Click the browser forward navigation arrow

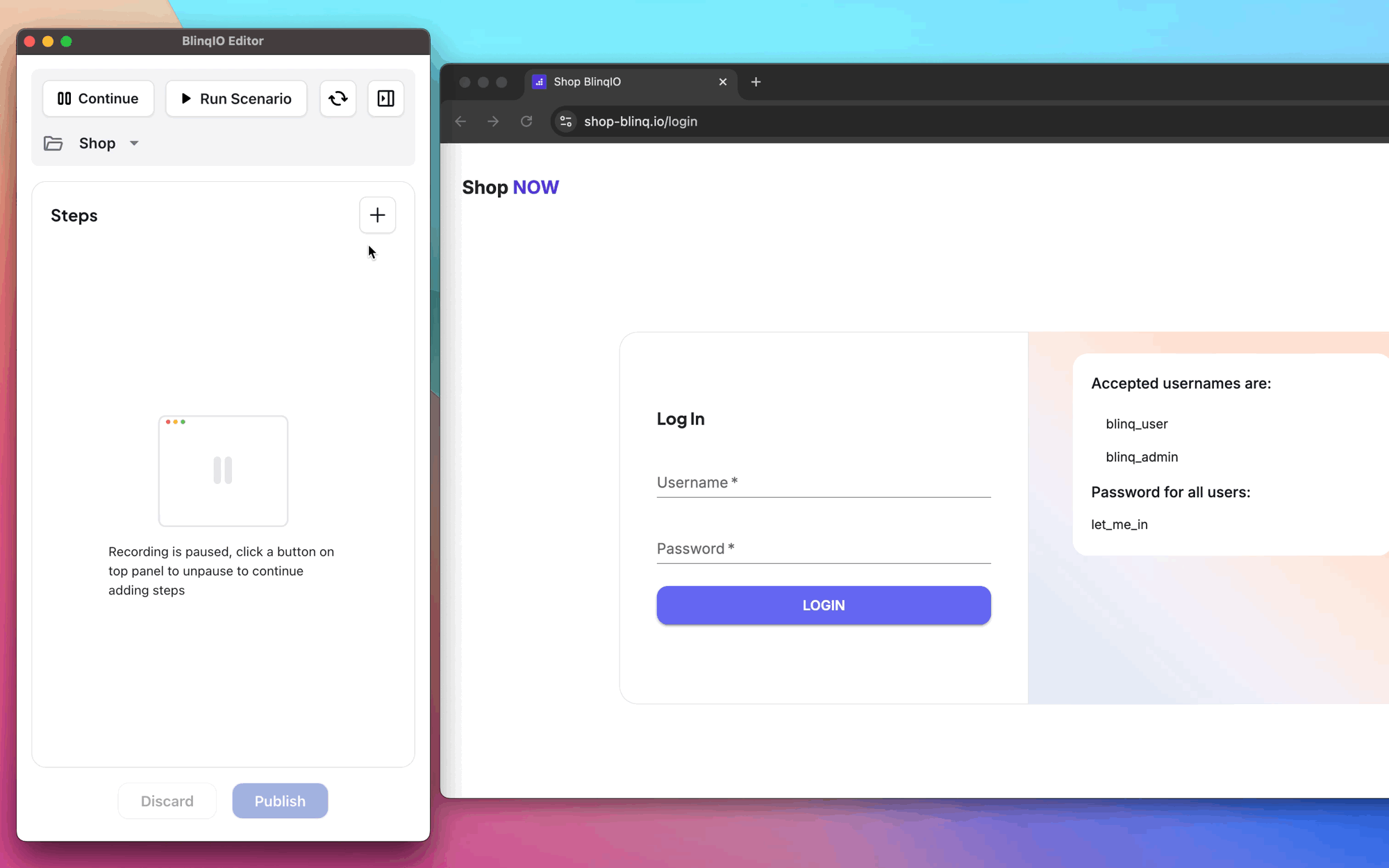coord(492,120)
